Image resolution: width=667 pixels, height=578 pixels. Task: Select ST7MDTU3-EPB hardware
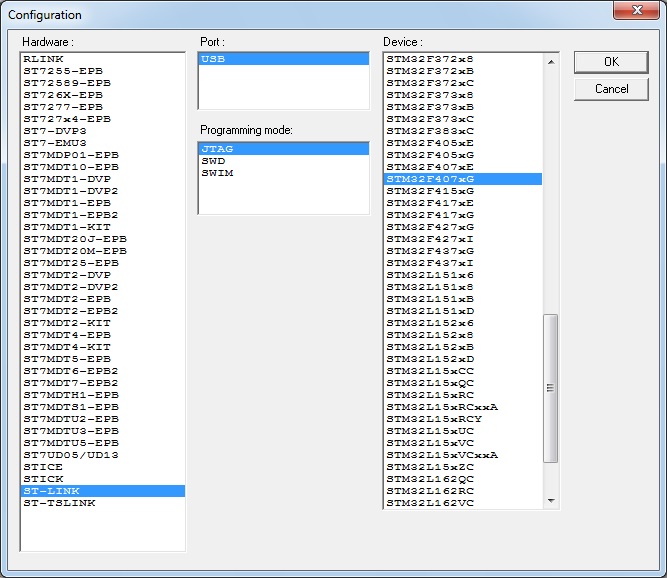coord(103,431)
